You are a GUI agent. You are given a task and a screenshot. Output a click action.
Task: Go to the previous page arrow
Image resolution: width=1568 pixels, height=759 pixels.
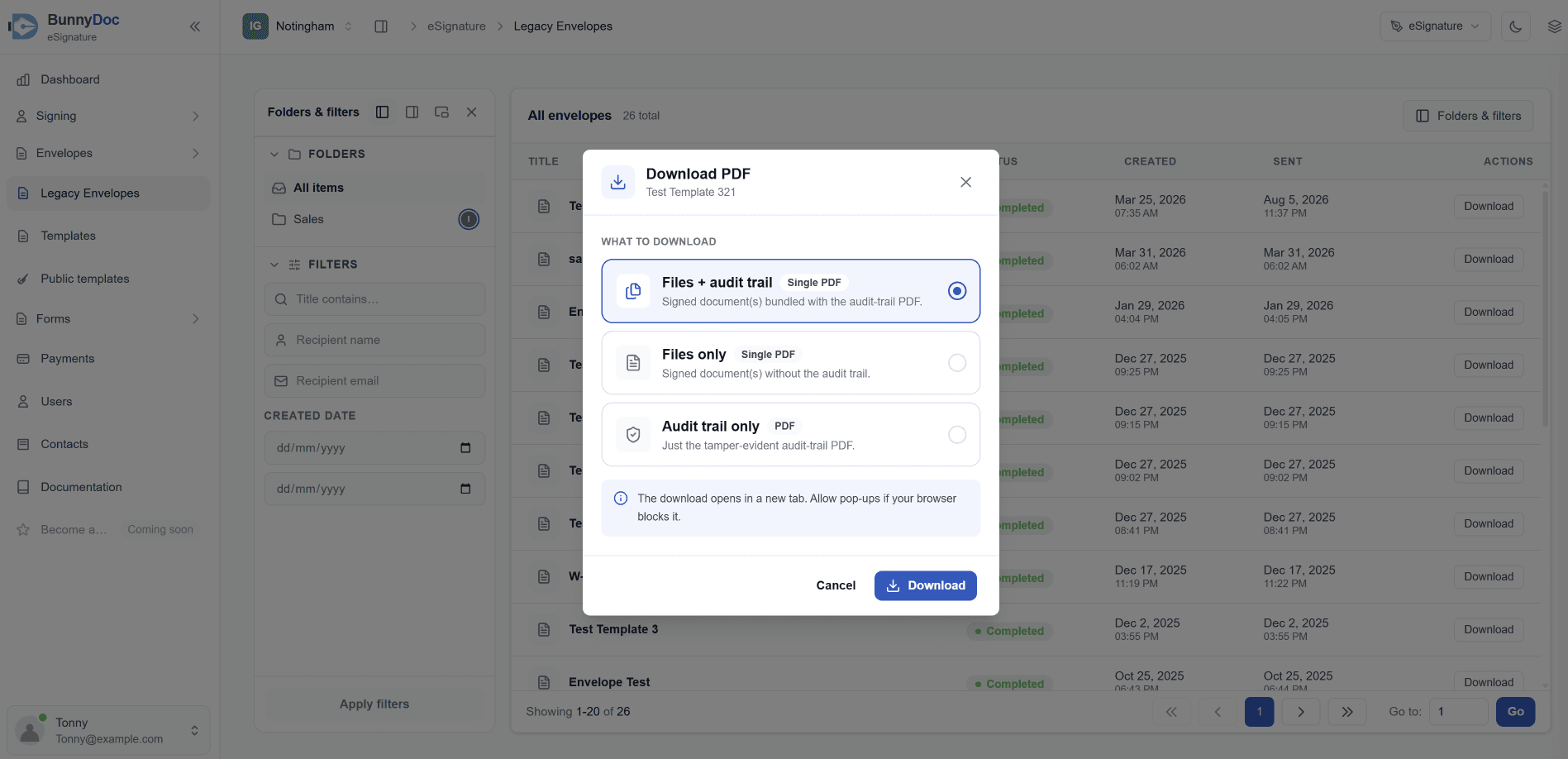pos(1218,712)
